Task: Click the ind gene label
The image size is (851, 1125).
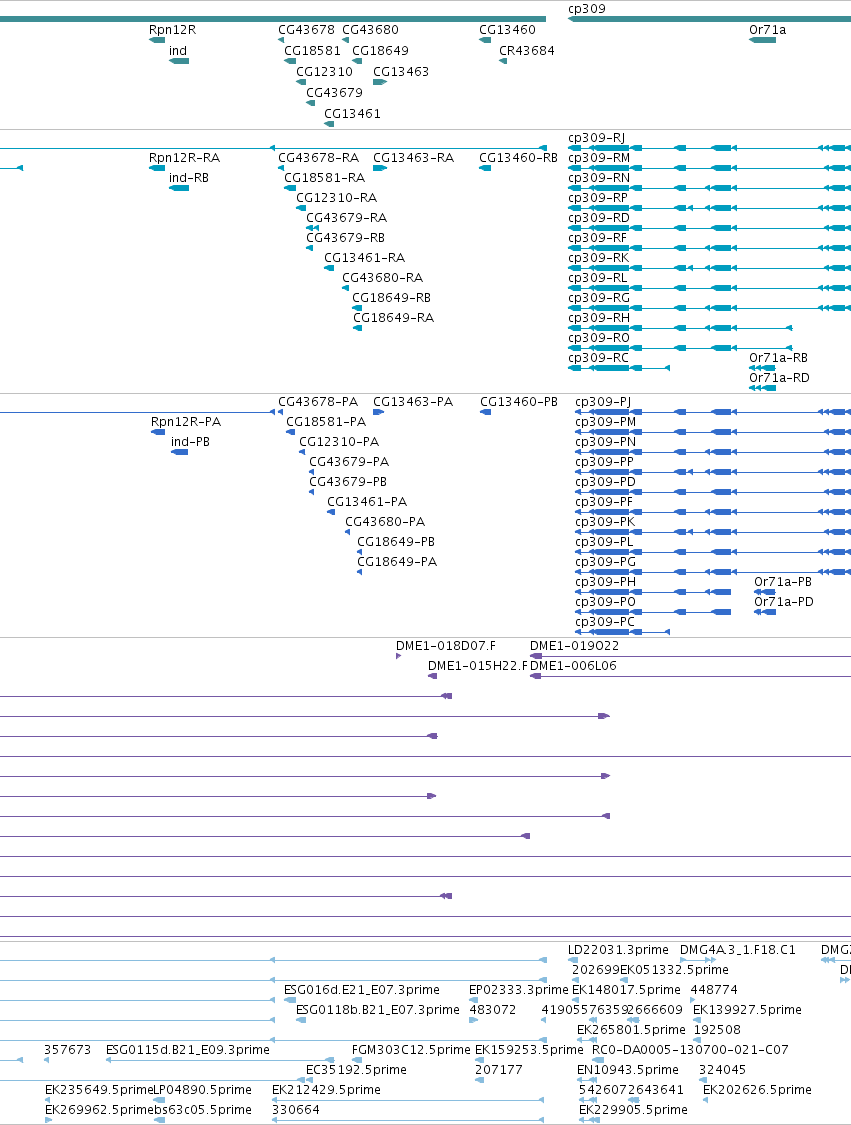Action: (x=178, y=51)
